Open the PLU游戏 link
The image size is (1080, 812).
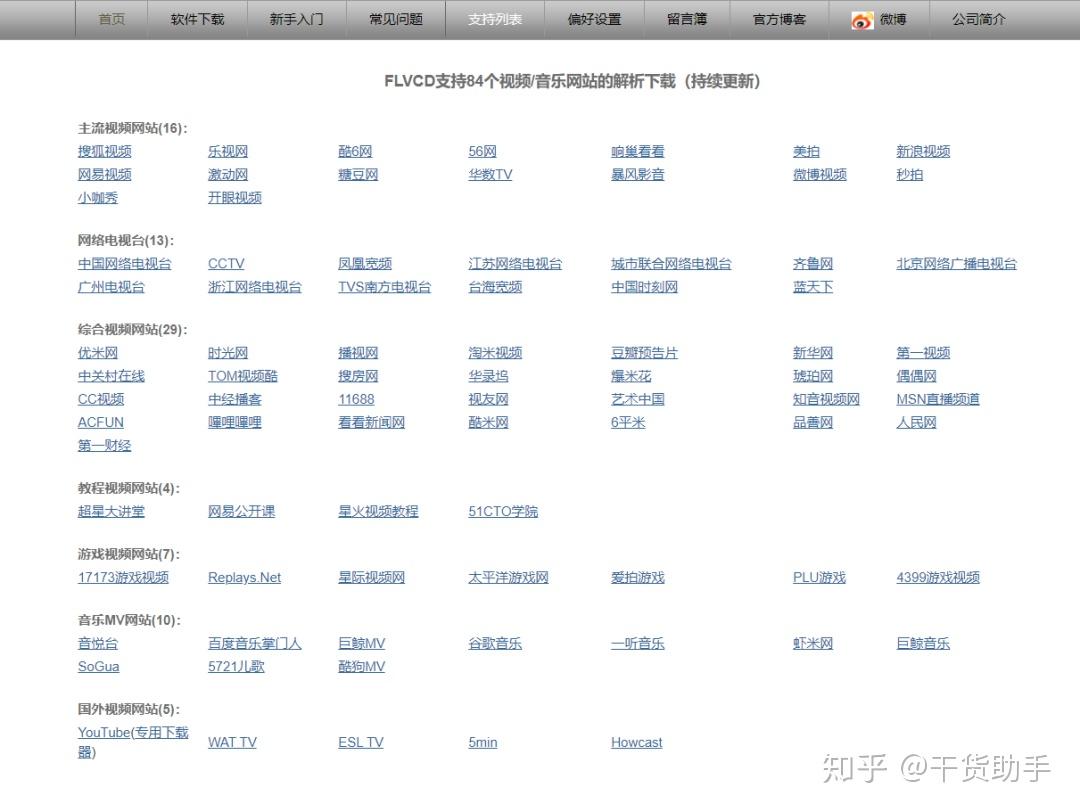pyautogui.click(x=819, y=578)
